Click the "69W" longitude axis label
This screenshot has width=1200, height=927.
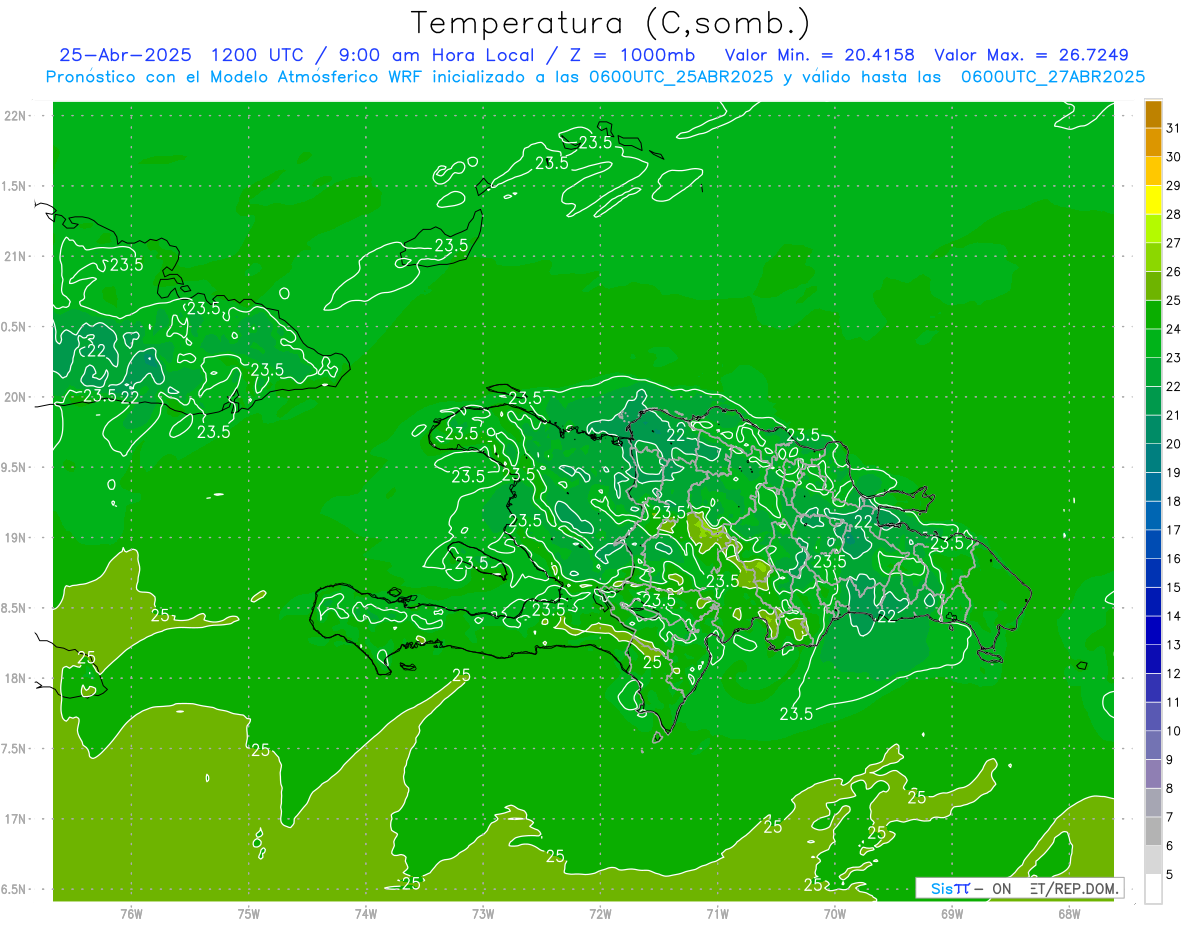(952, 913)
